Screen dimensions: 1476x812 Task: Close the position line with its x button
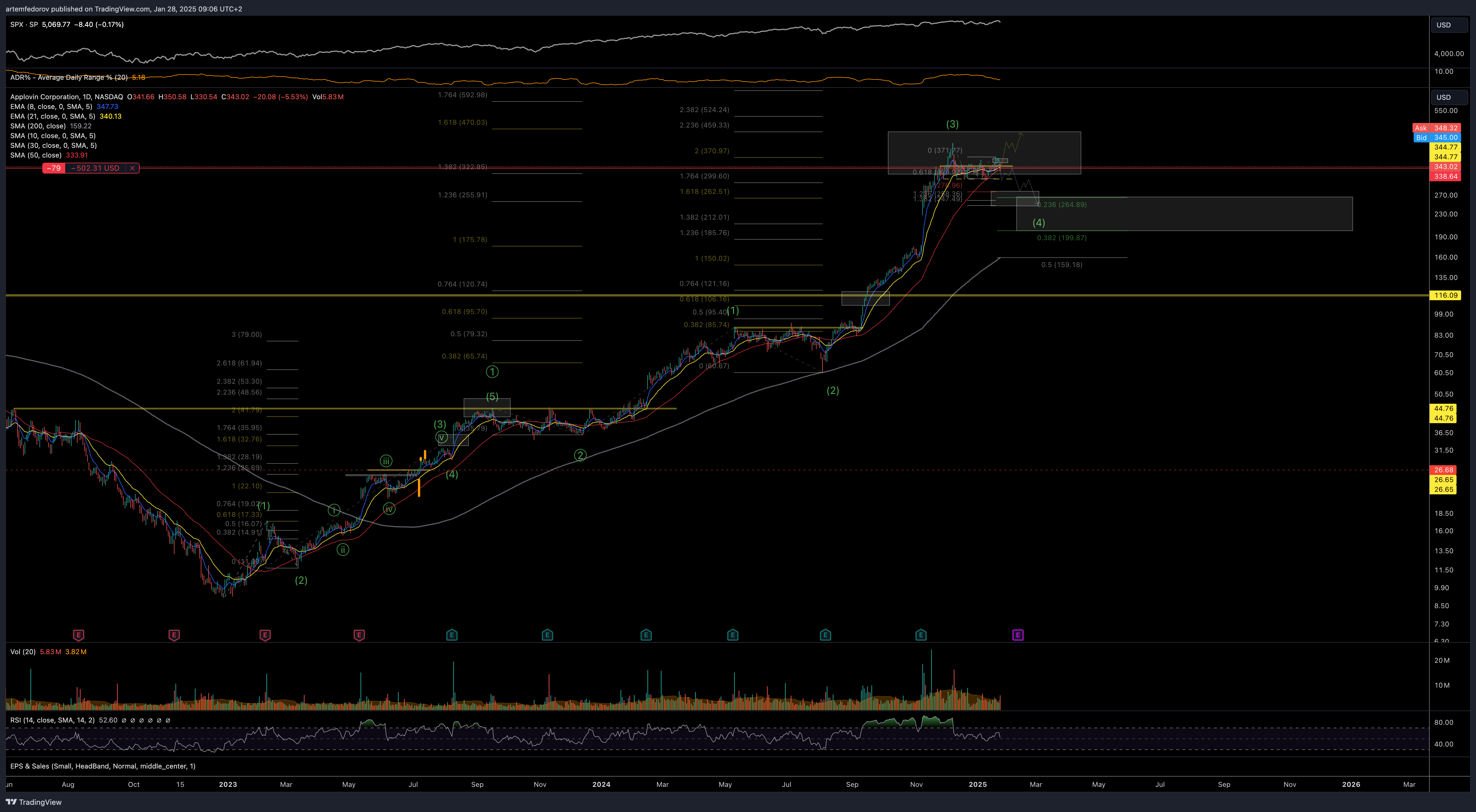click(x=132, y=168)
